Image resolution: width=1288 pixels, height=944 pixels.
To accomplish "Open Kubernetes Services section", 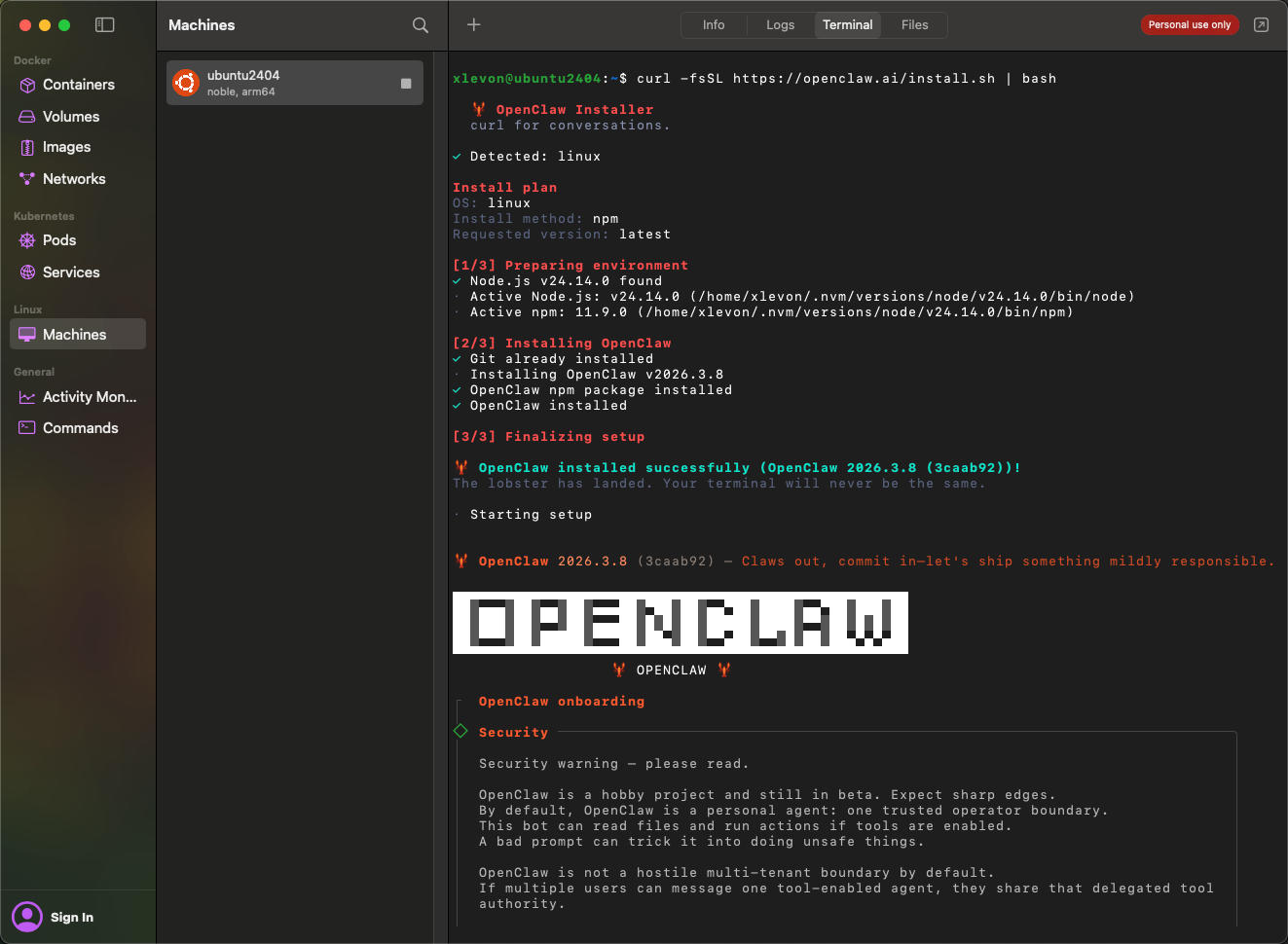I will pos(78,272).
